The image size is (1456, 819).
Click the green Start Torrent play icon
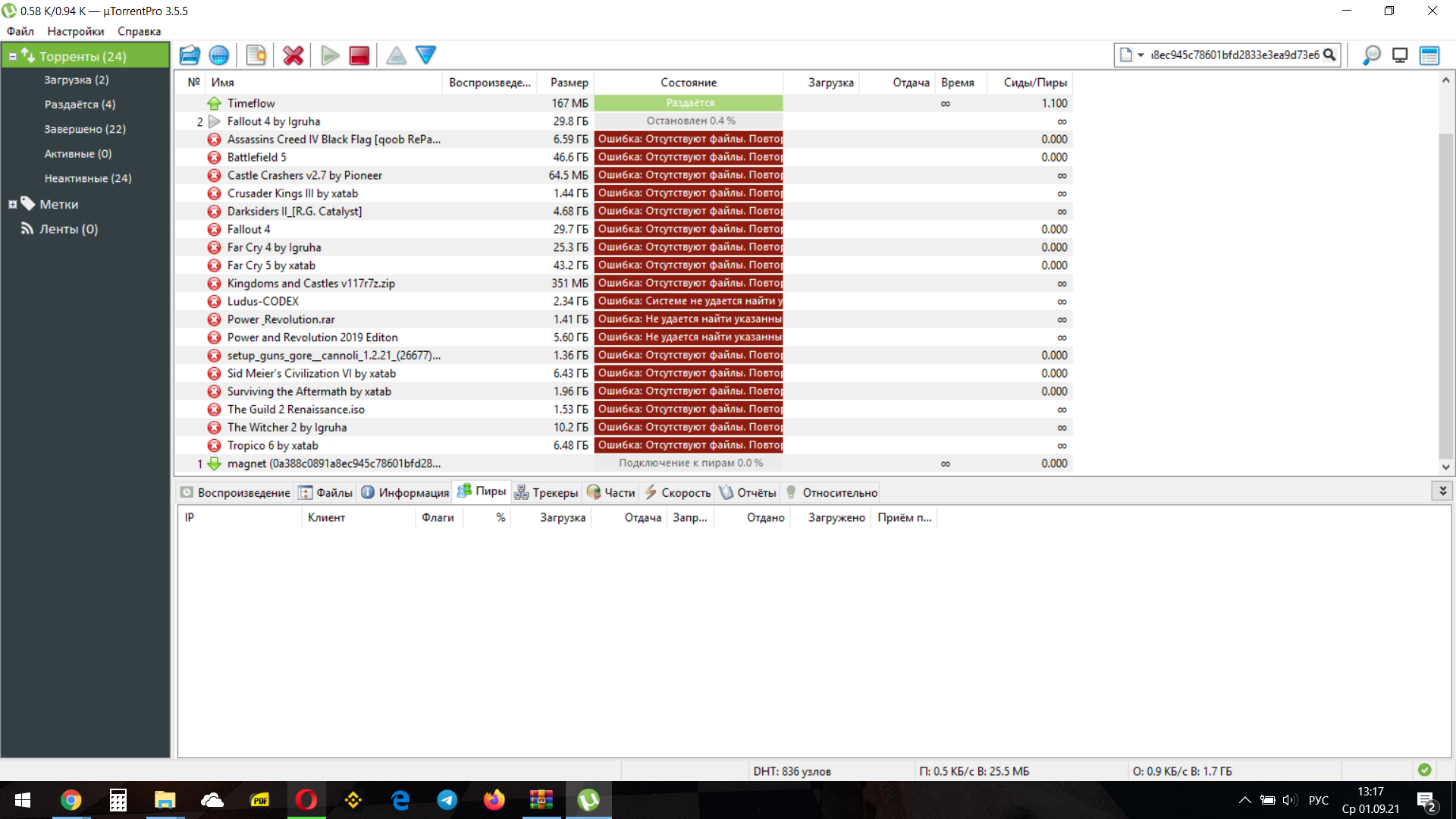[330, 55]
